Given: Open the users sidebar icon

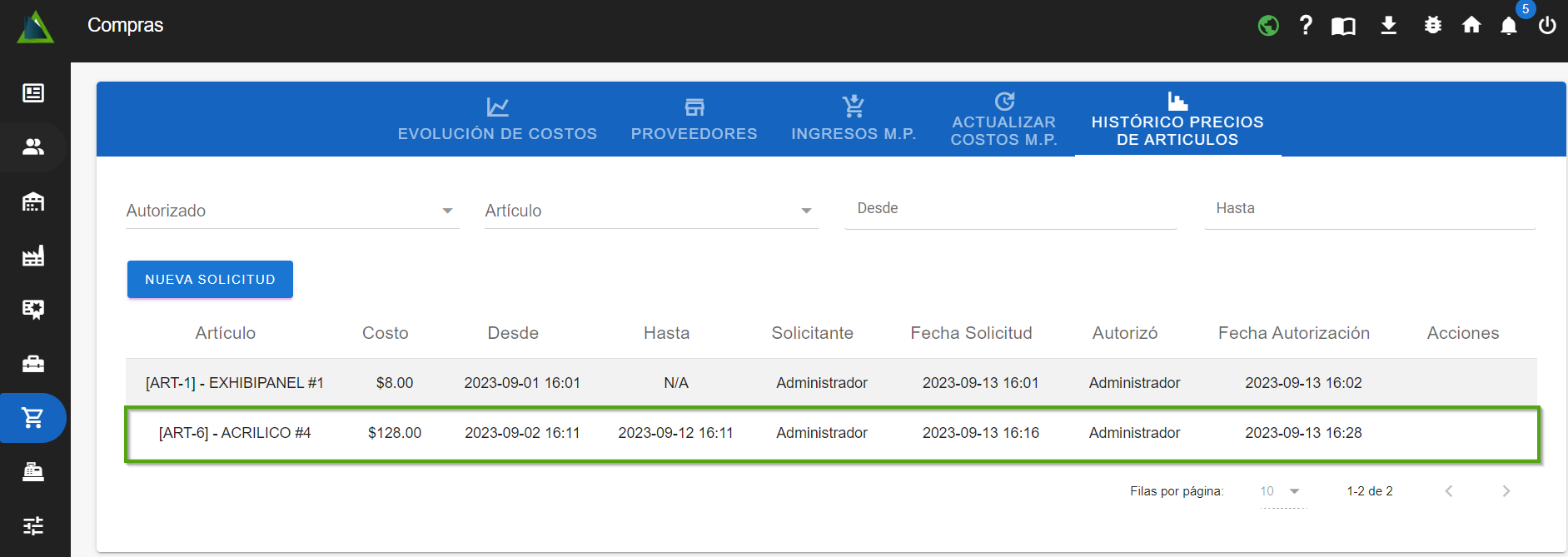Looking at the screenshot, I should pos(33,147).
